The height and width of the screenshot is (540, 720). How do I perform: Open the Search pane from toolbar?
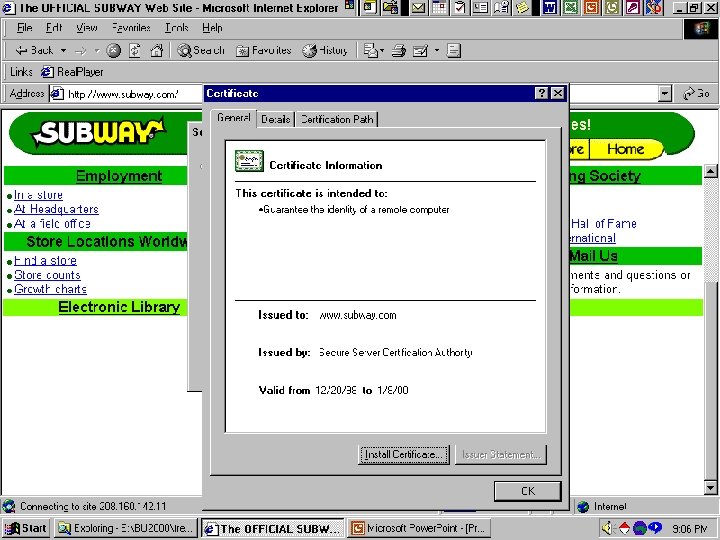coord(201,51)
